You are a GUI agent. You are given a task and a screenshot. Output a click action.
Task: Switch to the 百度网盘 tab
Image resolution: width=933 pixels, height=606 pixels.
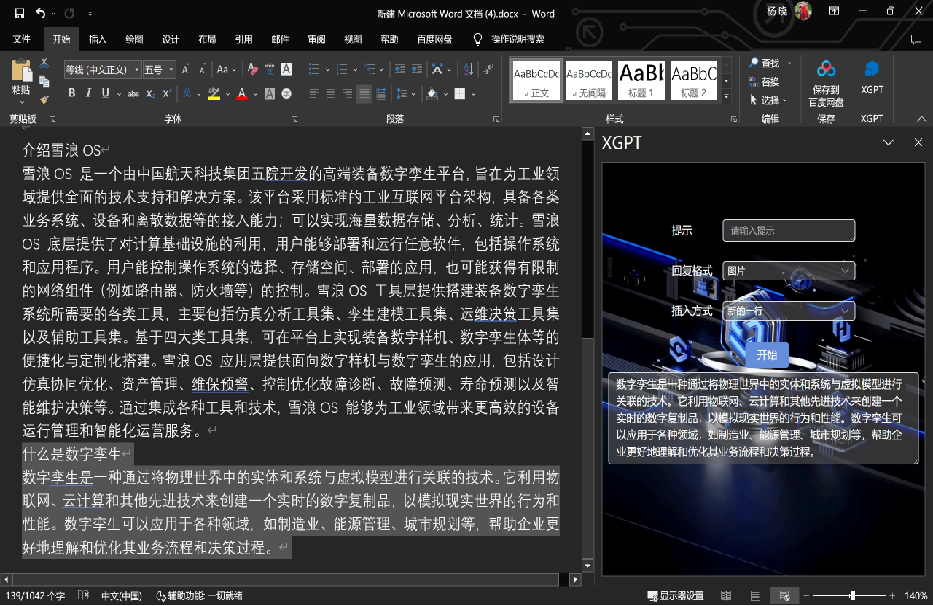point(434,39)
